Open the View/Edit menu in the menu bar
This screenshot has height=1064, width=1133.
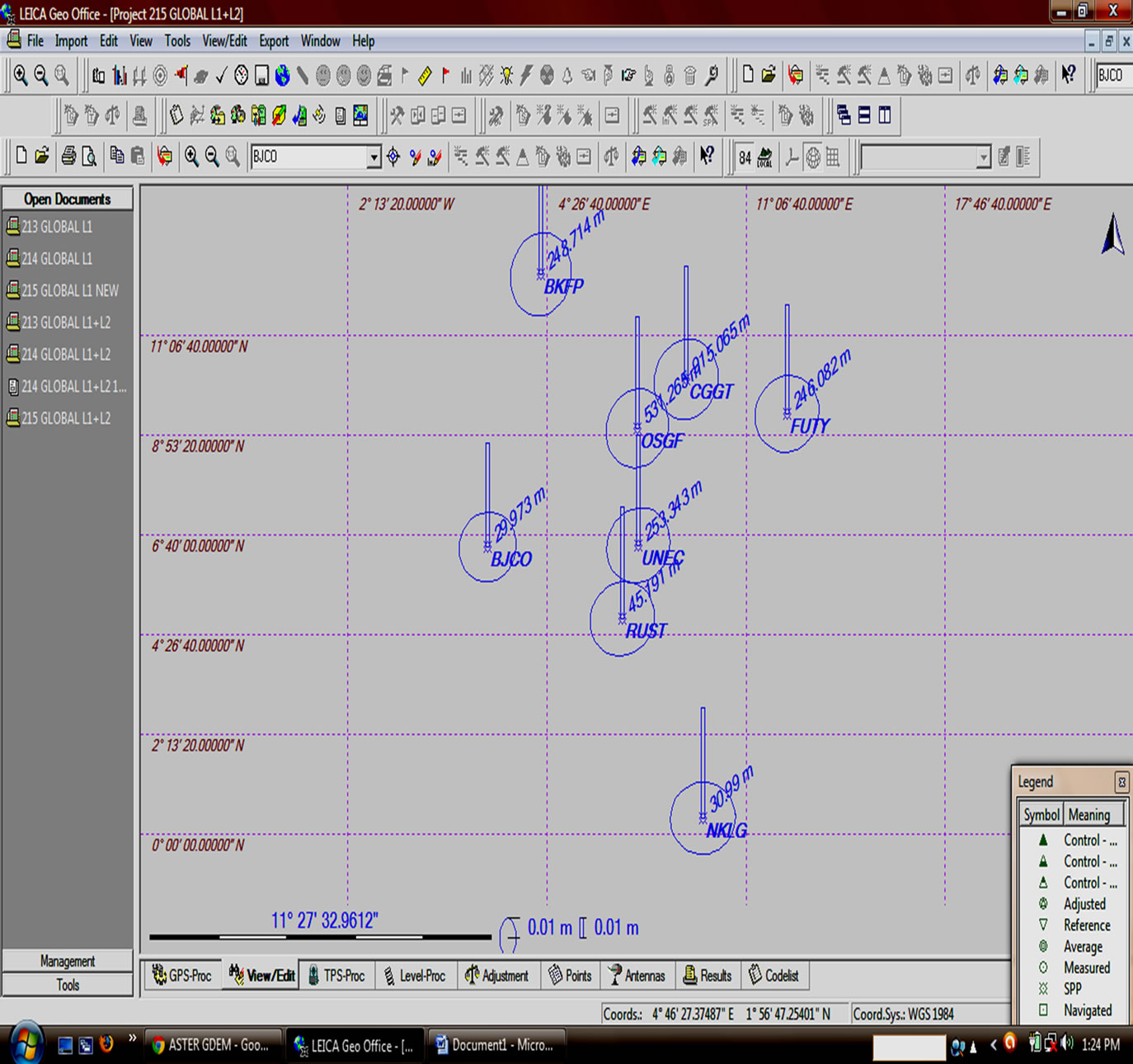pyautogui.click(x=224, y=40)
